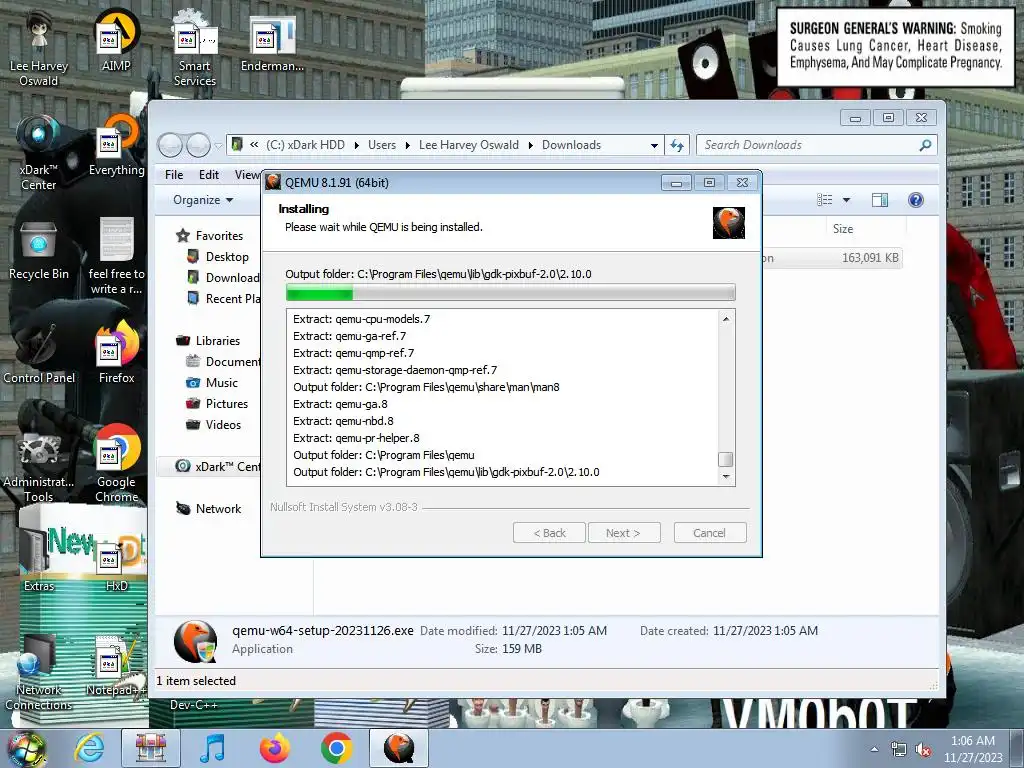The width and height of the screenshot is (1024, 768).
Task: Open the view options dropdown arrow
Action: click(x=846, y=200)
